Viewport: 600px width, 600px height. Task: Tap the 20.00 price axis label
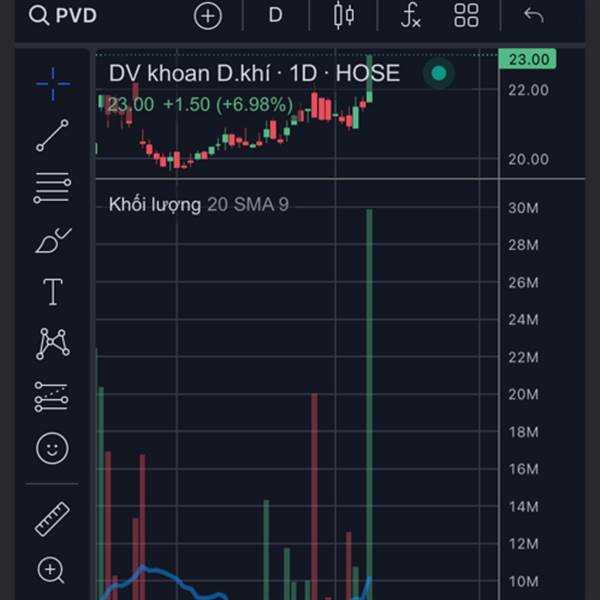click(528, 159)
